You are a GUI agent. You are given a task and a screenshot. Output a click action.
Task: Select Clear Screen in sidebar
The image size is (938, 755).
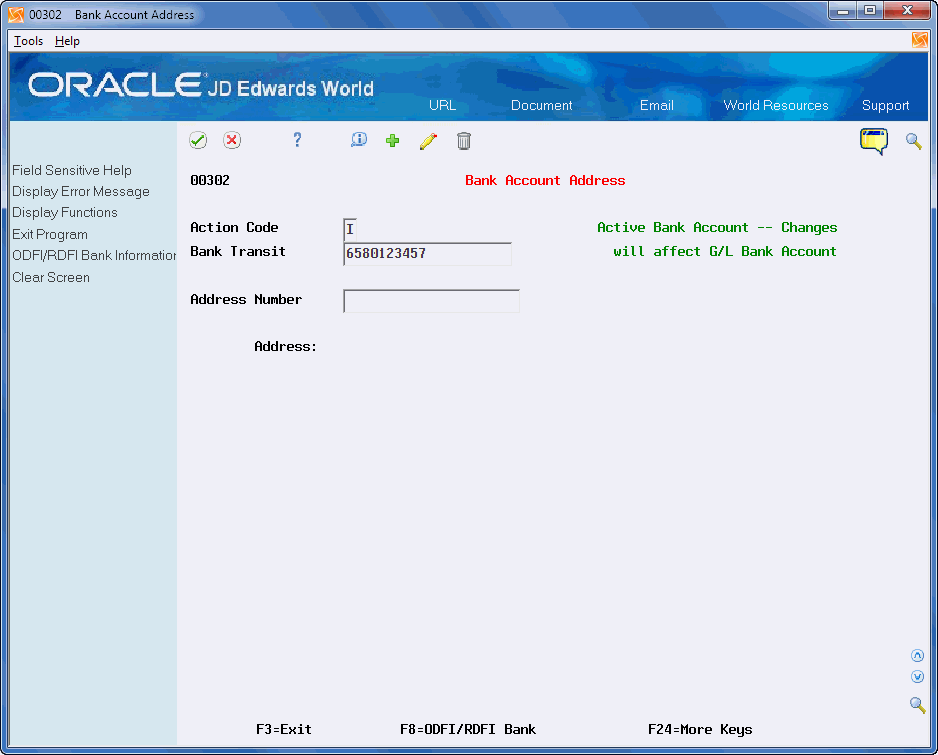51,278
